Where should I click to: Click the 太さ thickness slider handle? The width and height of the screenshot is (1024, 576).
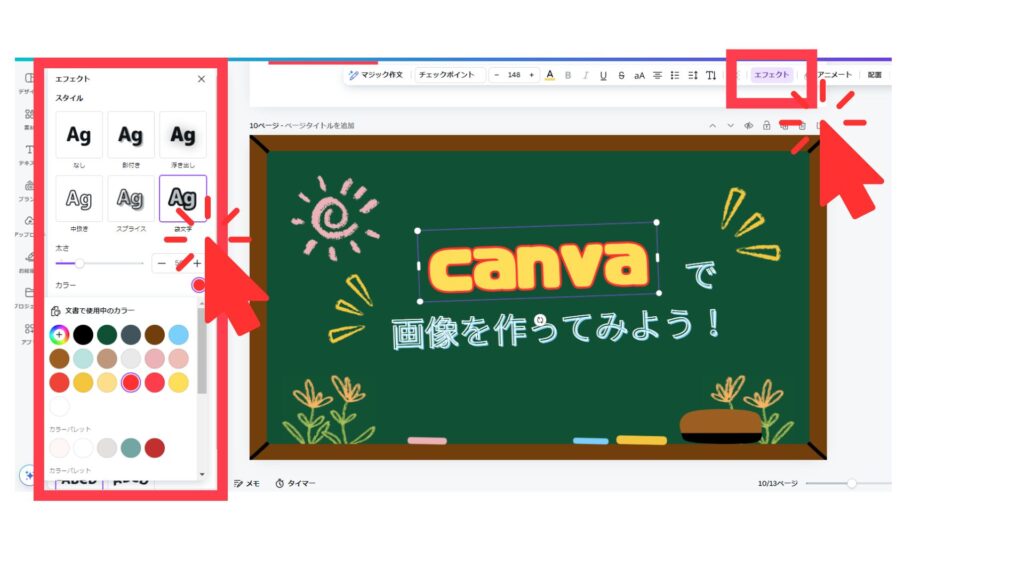click(x=79, y=263)
